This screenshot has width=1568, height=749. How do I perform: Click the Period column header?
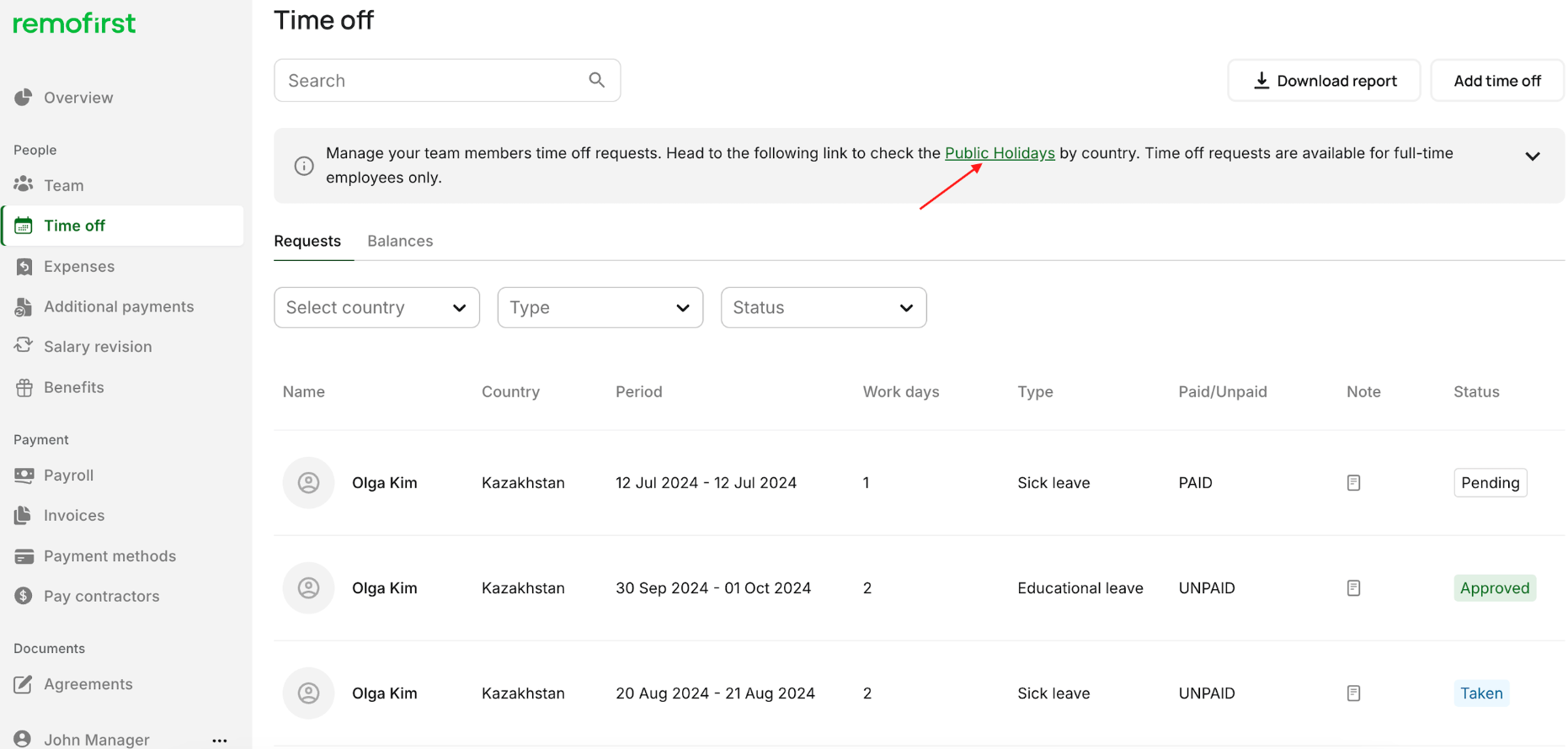(639, 391)
